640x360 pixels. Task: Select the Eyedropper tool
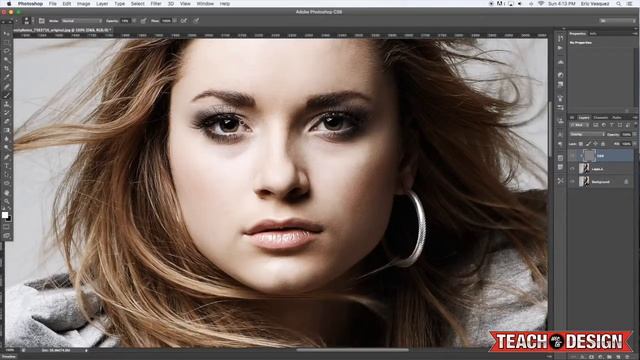[x=7, y=77]
